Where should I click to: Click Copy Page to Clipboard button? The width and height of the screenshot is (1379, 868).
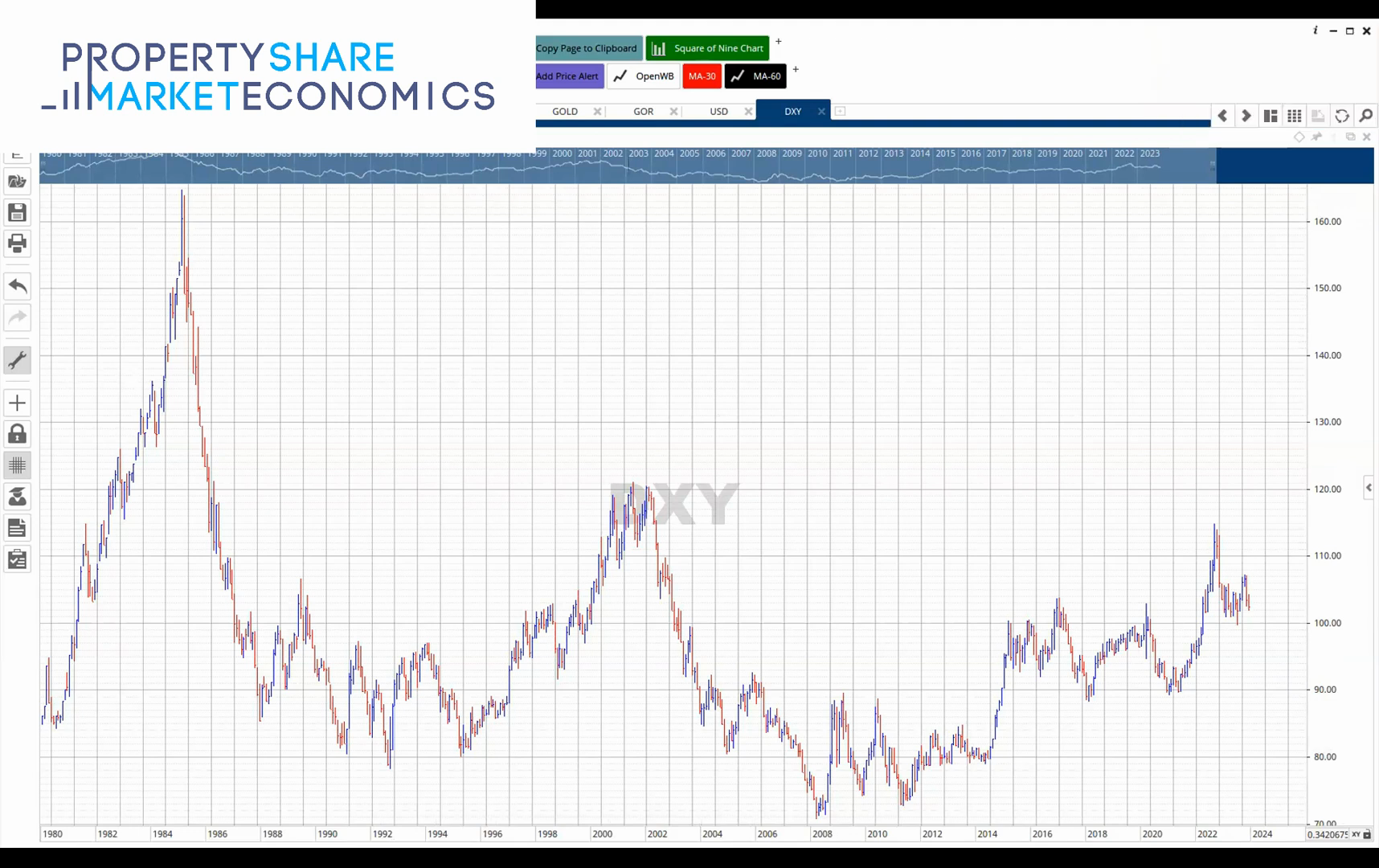587,48
